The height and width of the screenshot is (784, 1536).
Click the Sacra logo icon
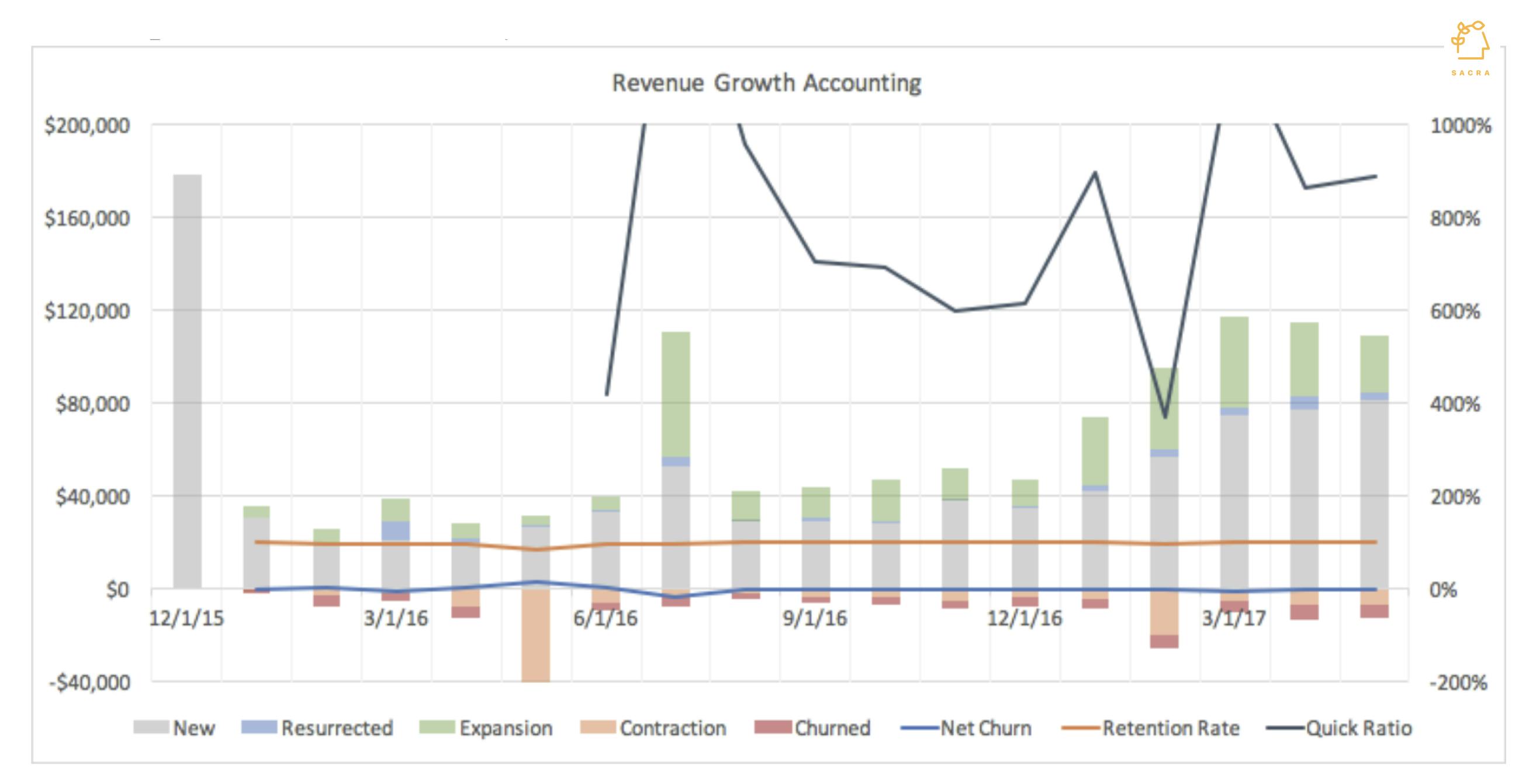click(x=1471, y=40)
